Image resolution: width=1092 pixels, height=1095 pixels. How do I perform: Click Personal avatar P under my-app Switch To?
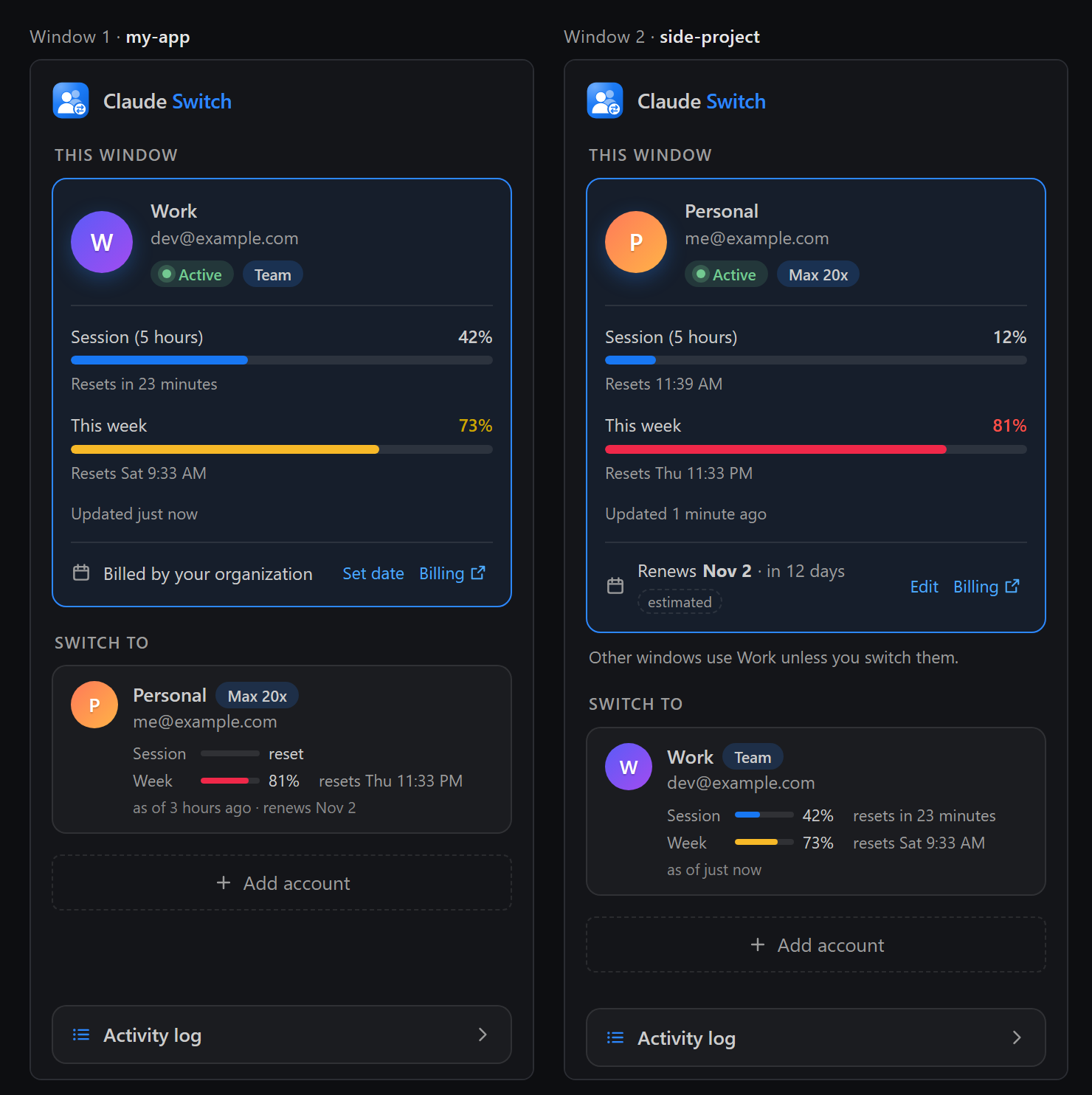click(94, 705)
